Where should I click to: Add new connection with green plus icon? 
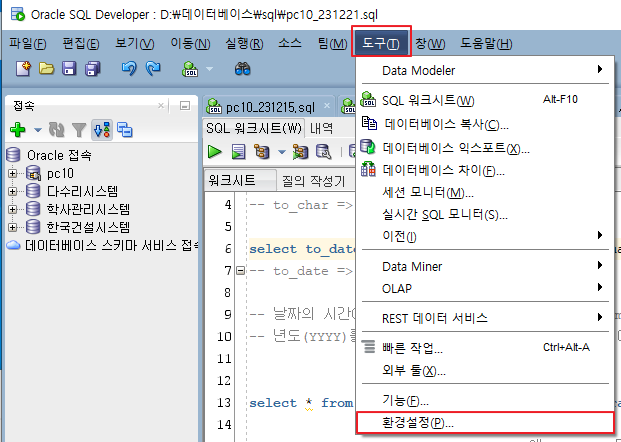(18, 130)
